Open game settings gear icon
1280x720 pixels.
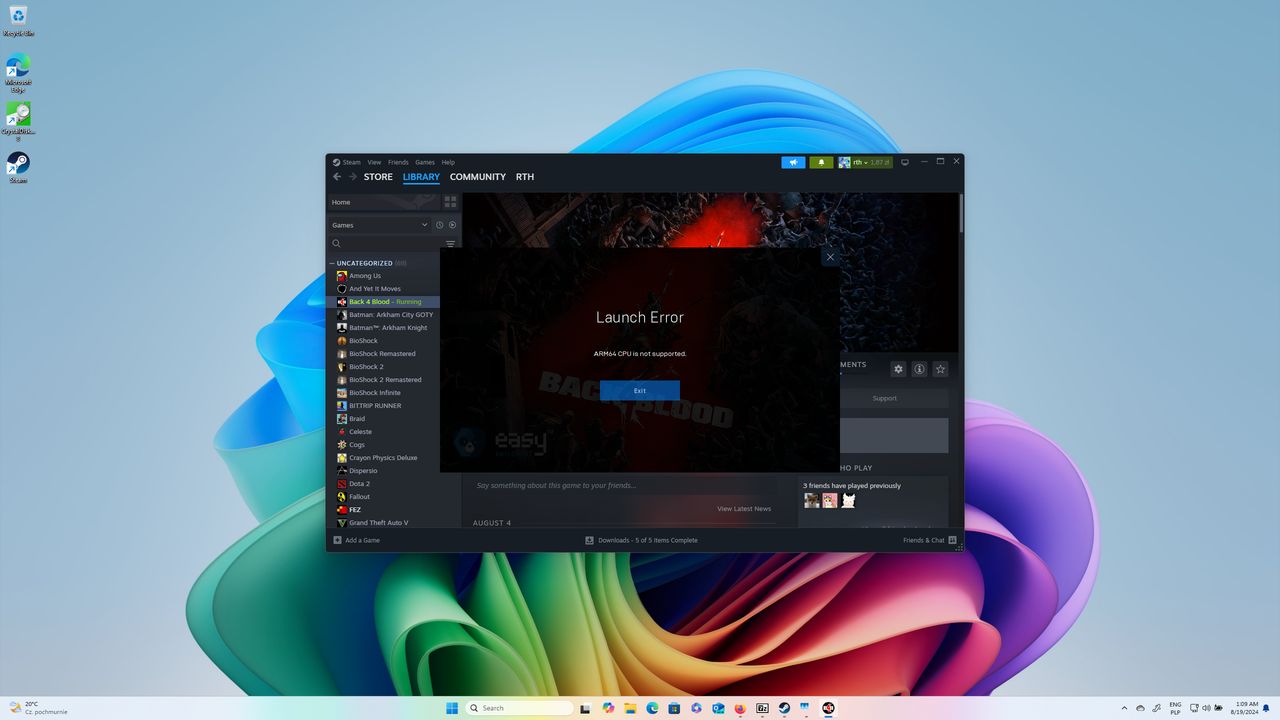898,369
